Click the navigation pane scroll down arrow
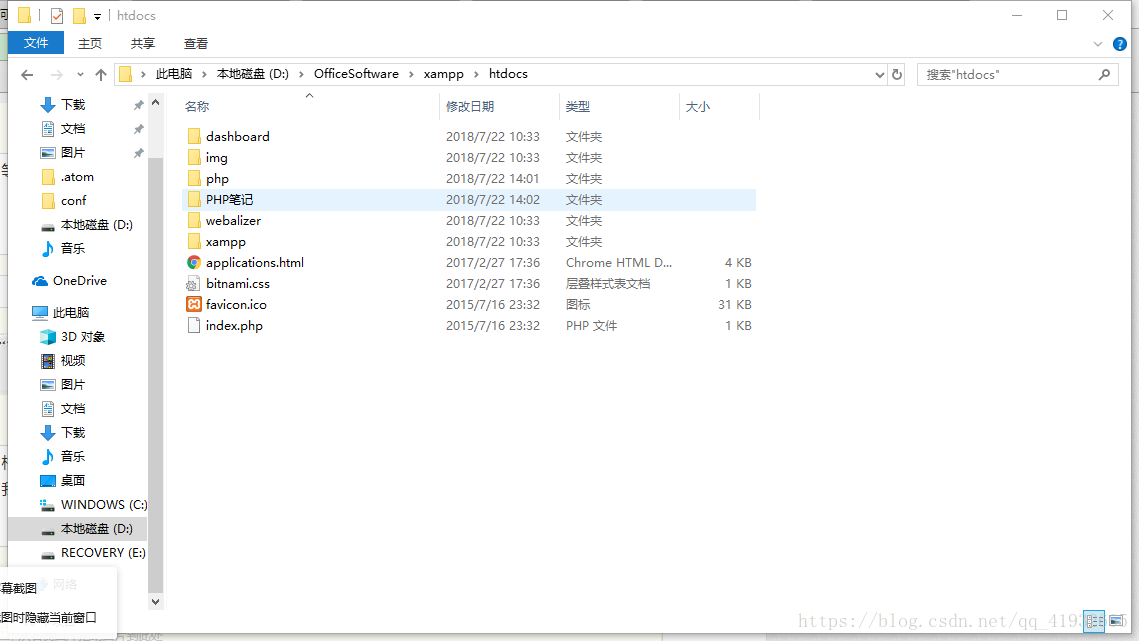 (x=155, y=601)
